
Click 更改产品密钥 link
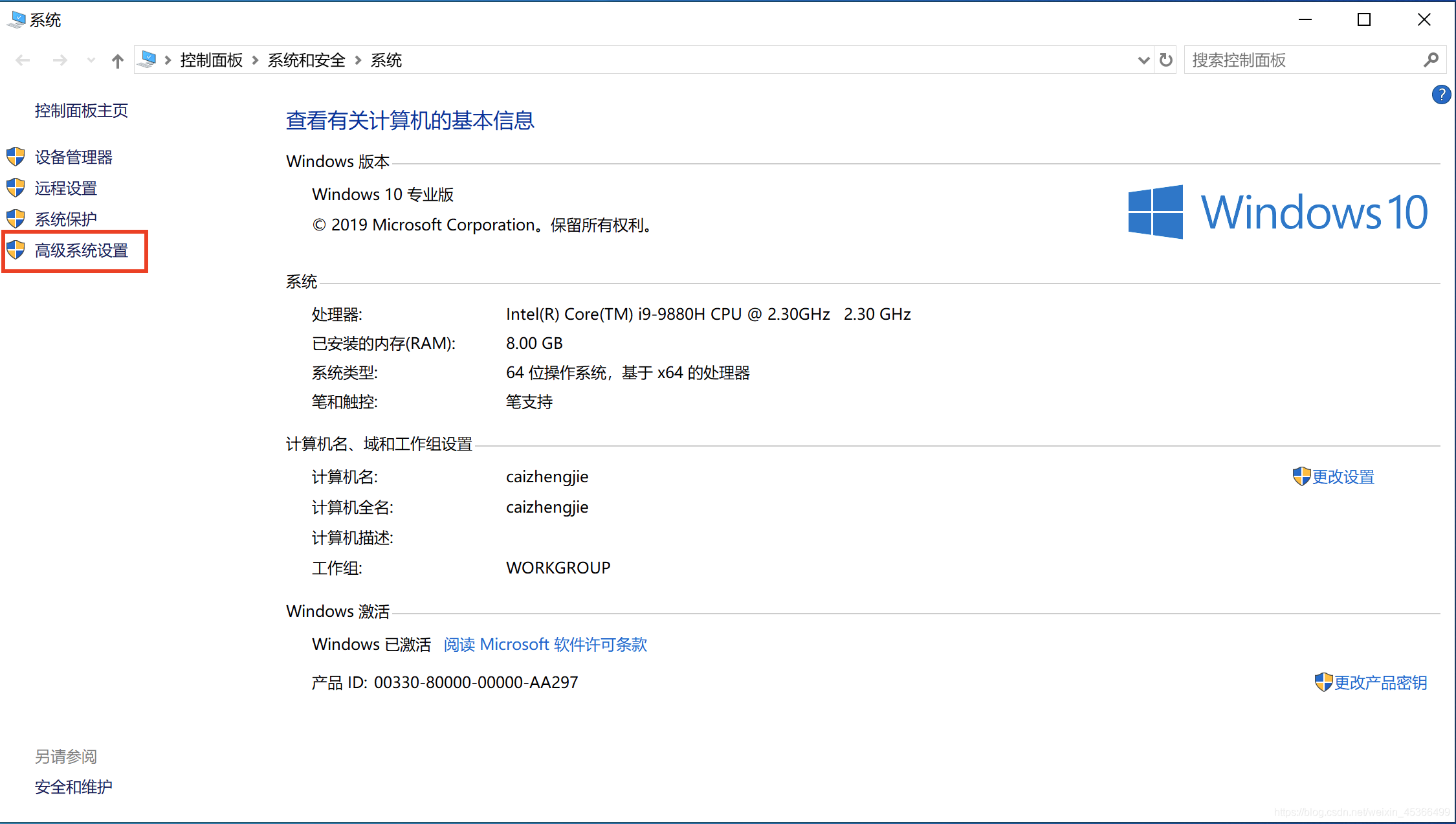(1380, 683)
